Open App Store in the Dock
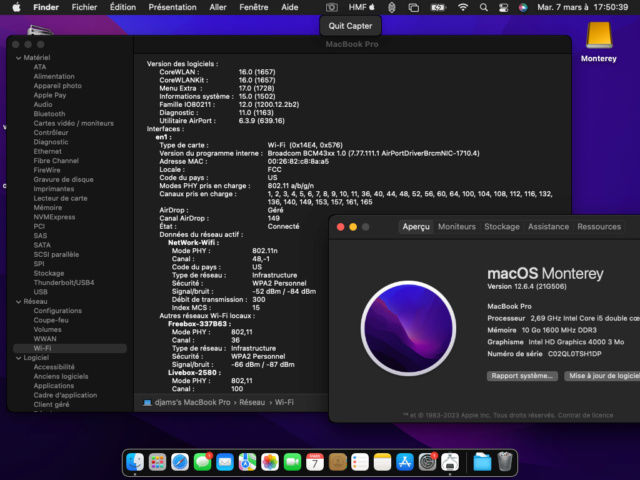This screenshot has height=480, width=640. 405,462
